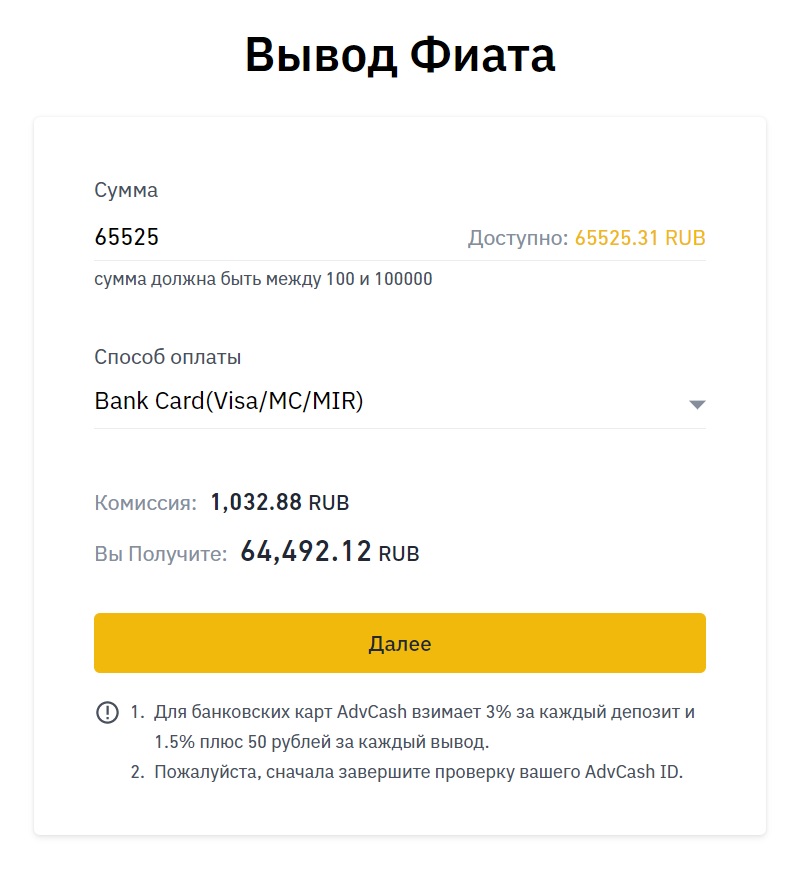The height and width of the screenshot is (873, 794).
Task: Select the 1,032.88 RUB commission value
Action: [280, 502]
